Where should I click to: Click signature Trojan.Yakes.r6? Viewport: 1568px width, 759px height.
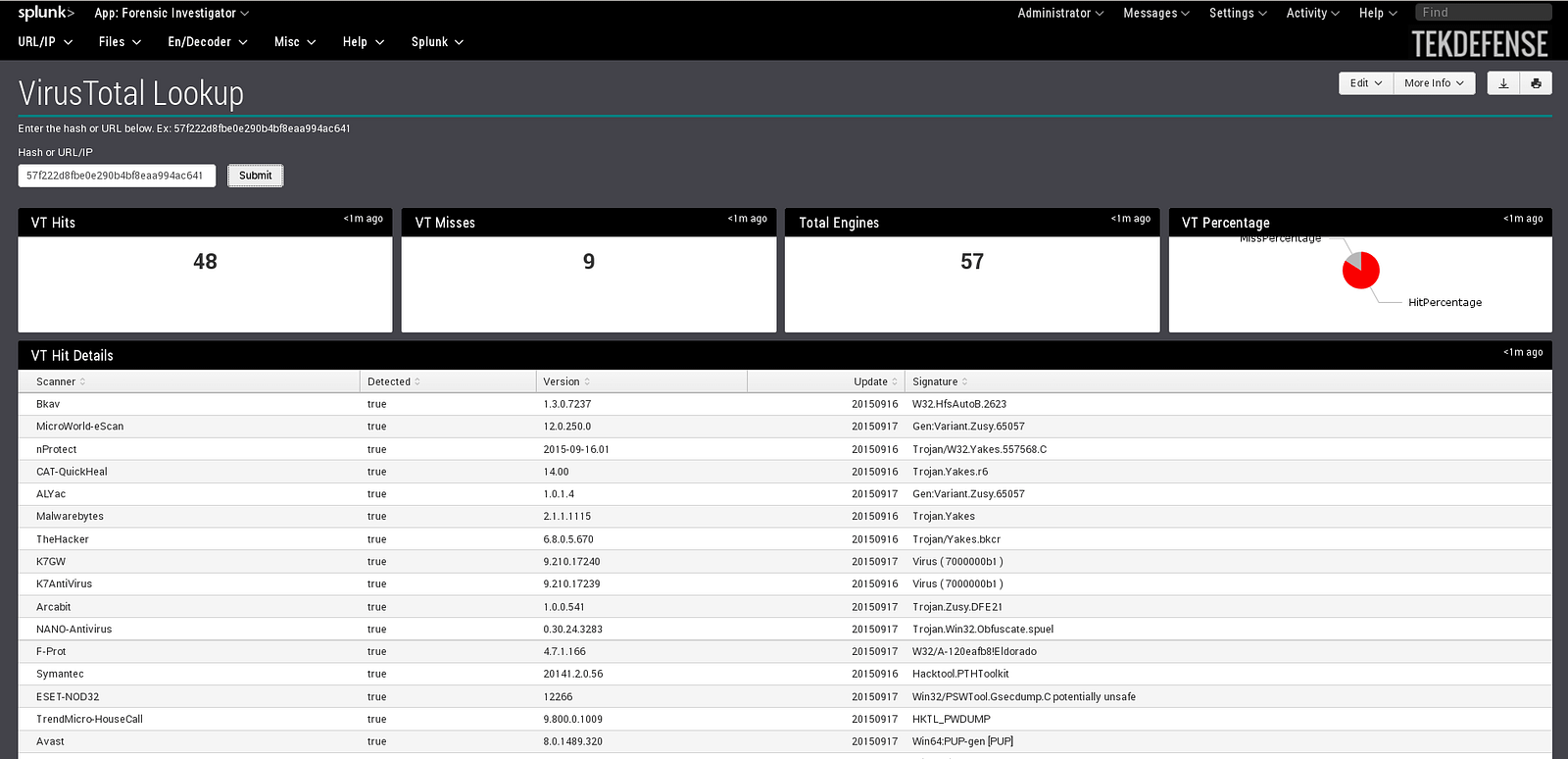(951, 472)
